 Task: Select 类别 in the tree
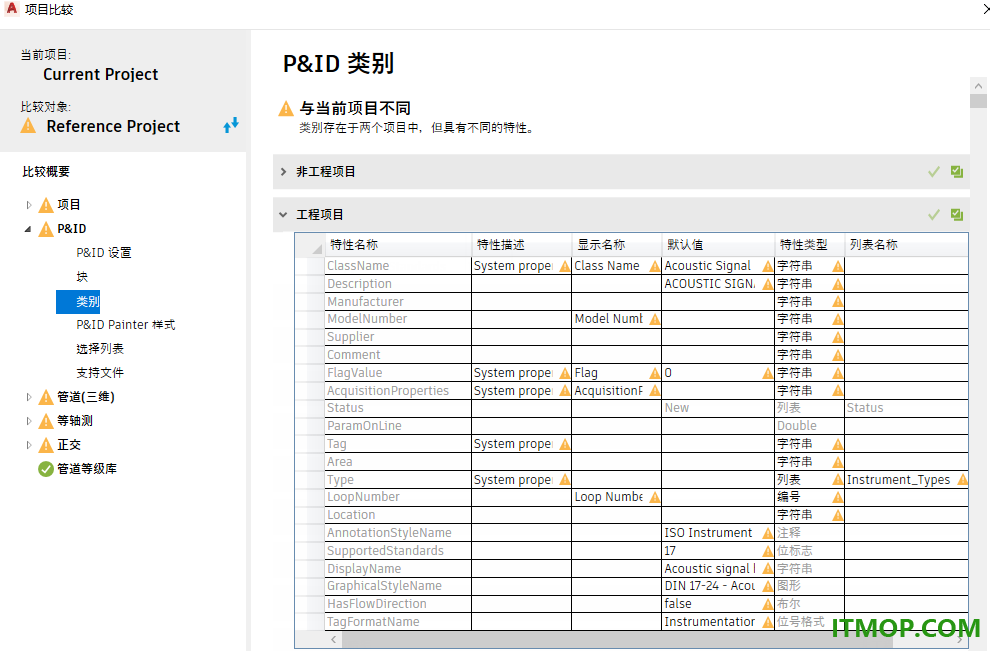pos(78,302)
